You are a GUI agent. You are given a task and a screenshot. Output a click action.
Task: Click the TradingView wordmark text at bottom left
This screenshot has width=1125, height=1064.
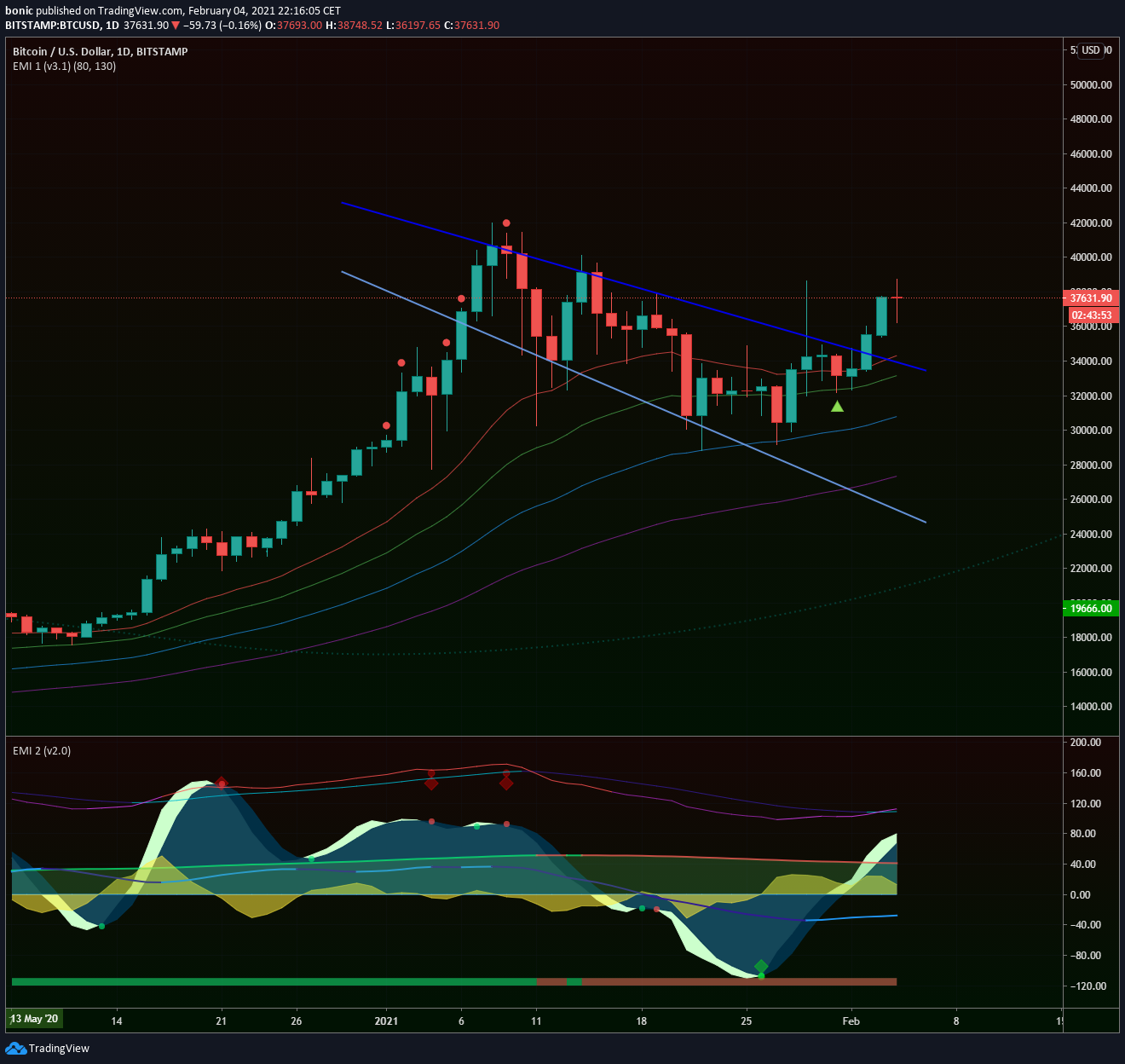click(x=59, y=1049)
